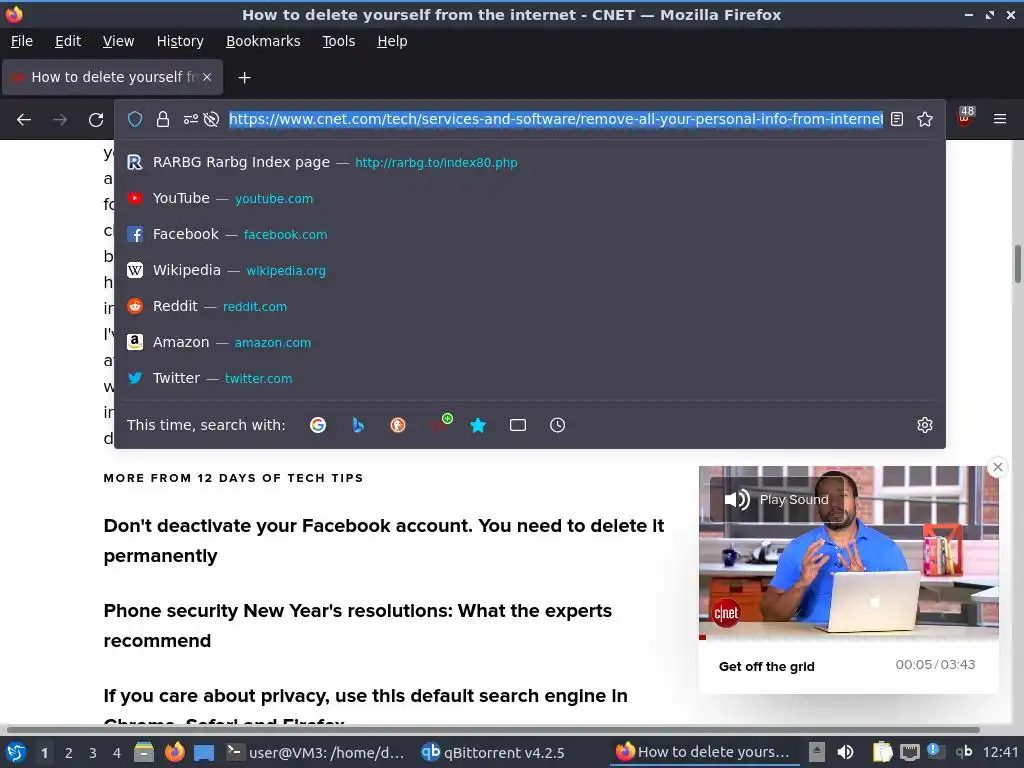Open the network tray icon
Screen dimensions: 1024x768
click(910, 753)
